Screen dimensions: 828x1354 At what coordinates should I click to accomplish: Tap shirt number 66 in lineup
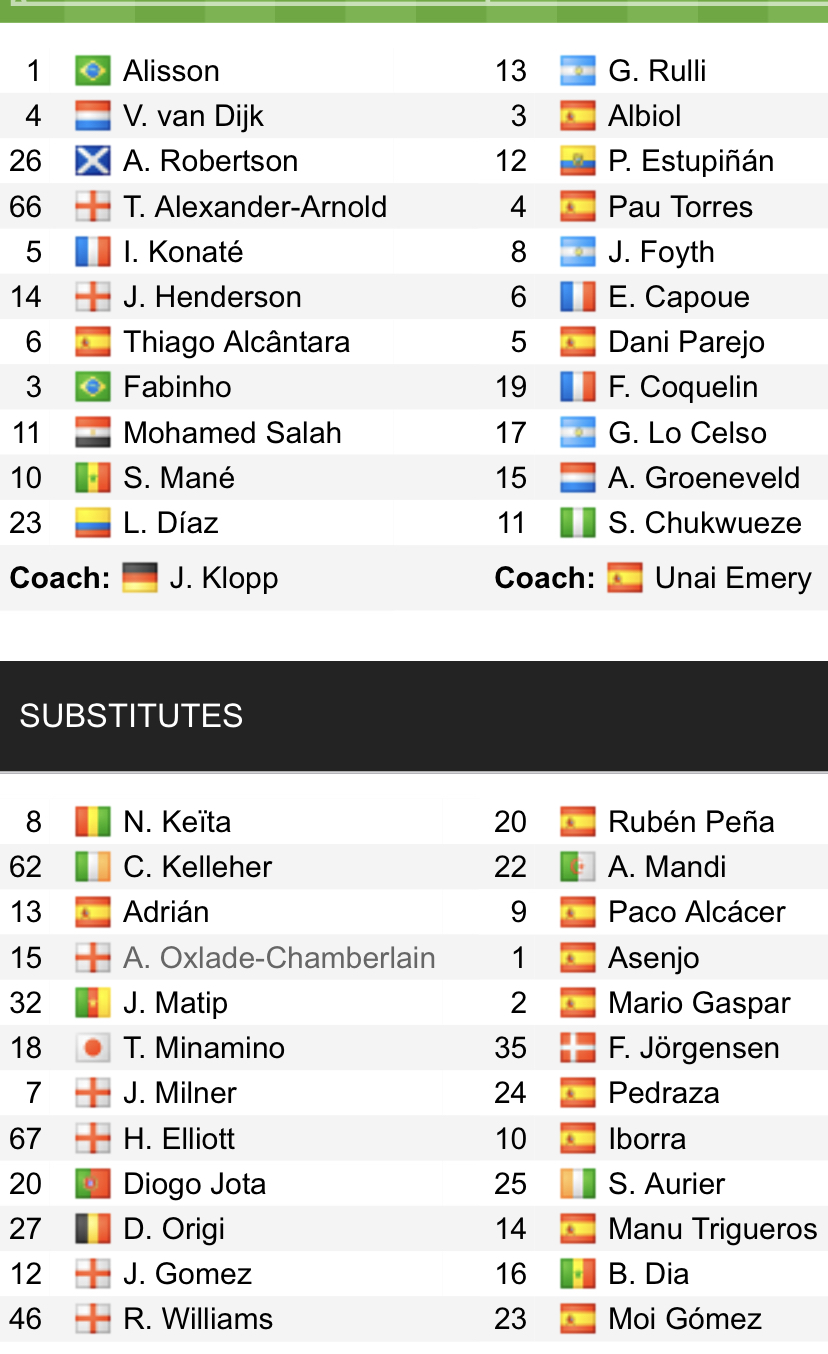point(26,207)
